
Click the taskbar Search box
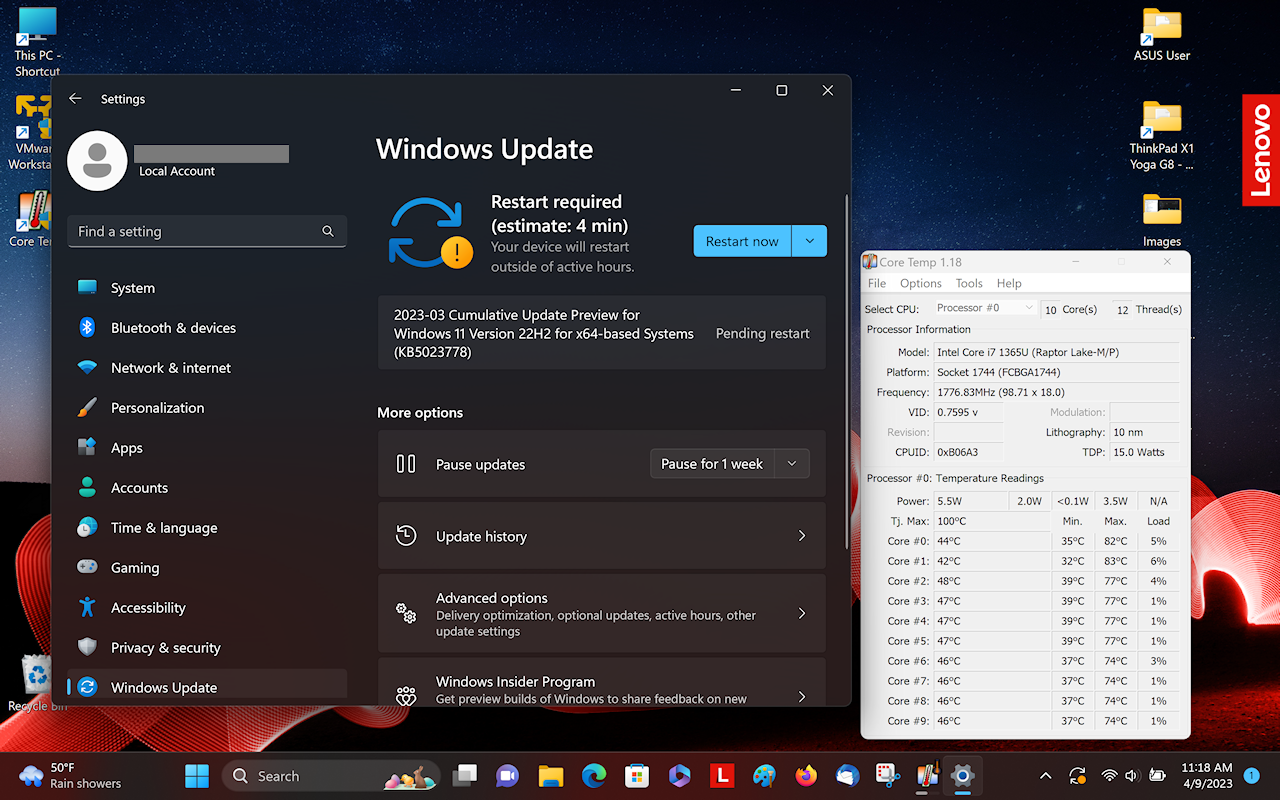[x=331, y=776]
